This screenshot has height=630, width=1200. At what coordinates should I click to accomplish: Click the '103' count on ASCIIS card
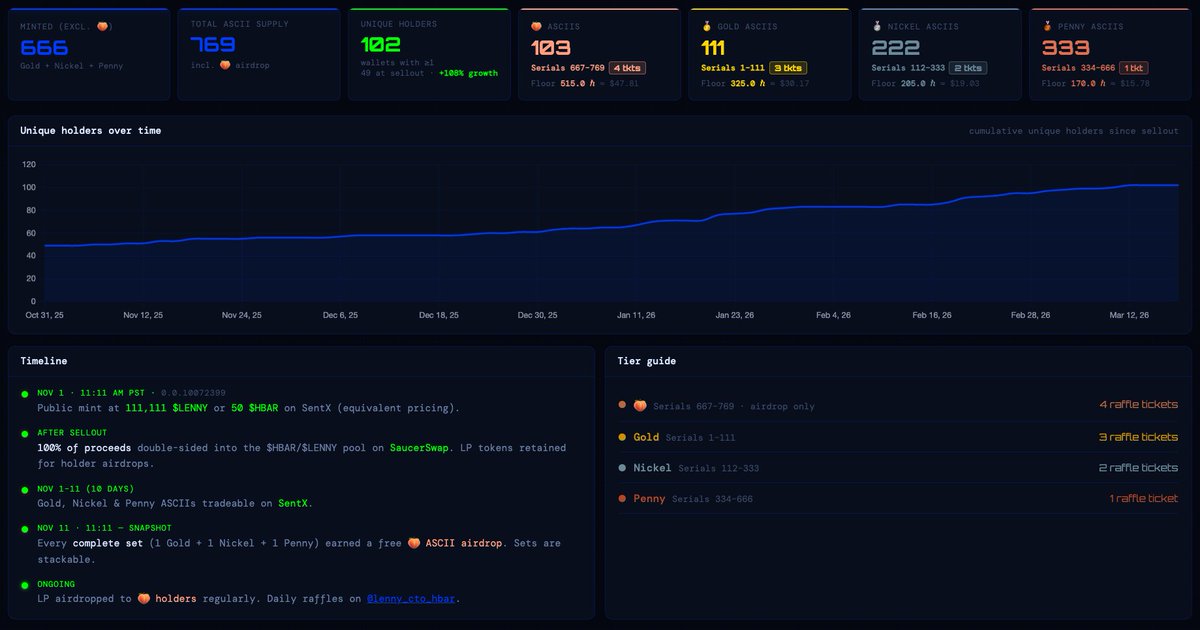[552, 47]
